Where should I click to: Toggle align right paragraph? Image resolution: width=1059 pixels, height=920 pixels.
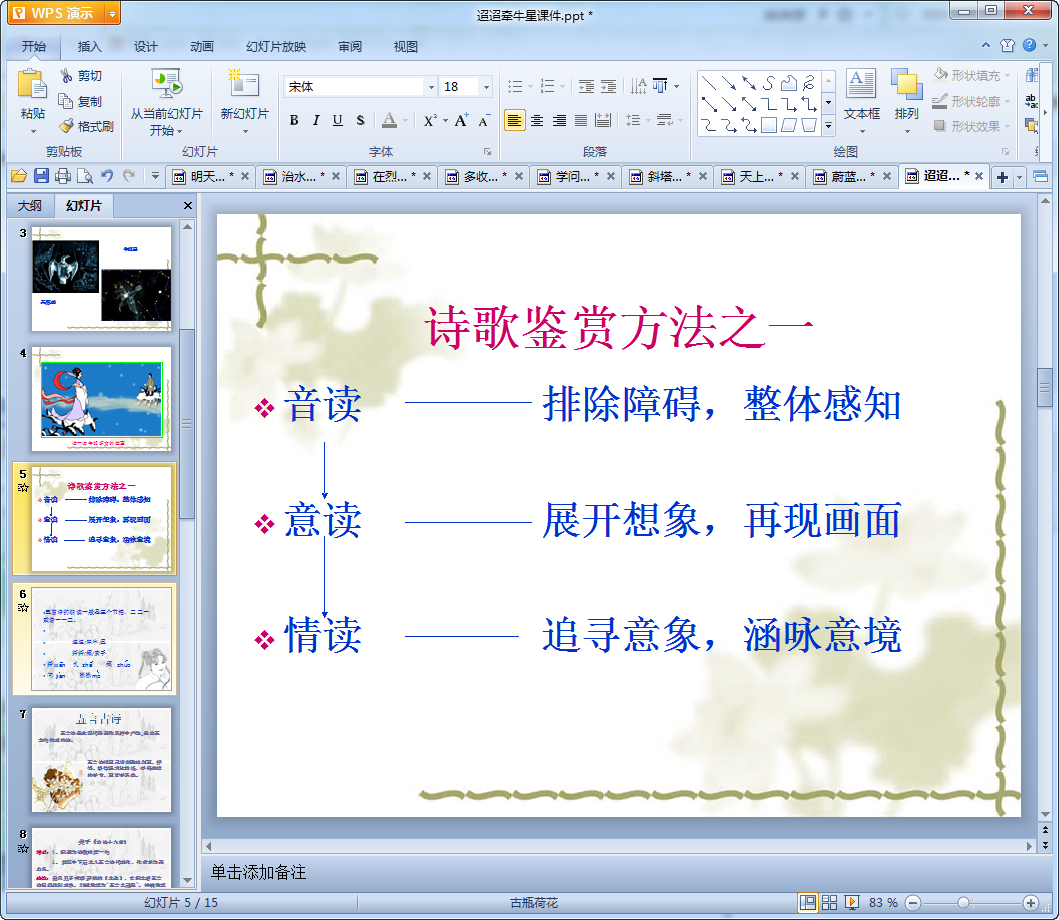pos(559,121)
